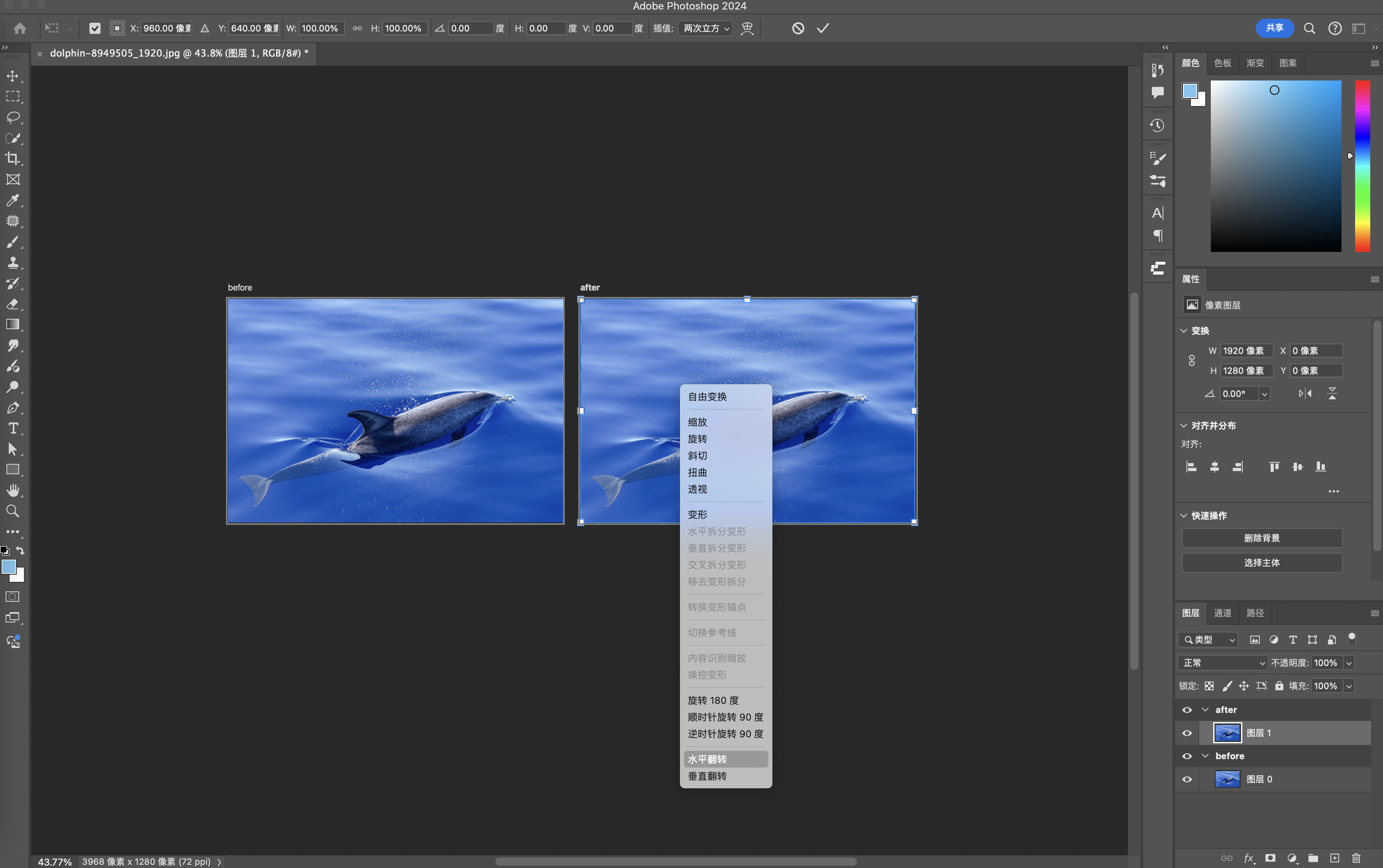The image size is (1383, 868).
Task: Choose 水平翻转 from context menu
Action: 726,759
